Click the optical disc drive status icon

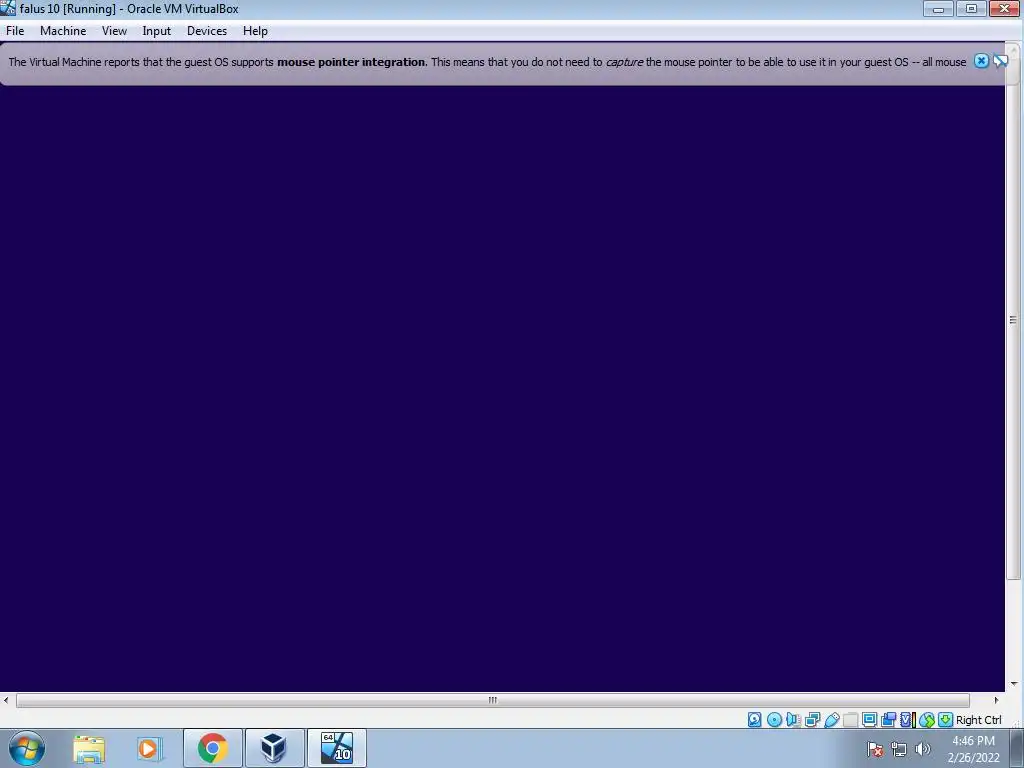pos(774,720)
